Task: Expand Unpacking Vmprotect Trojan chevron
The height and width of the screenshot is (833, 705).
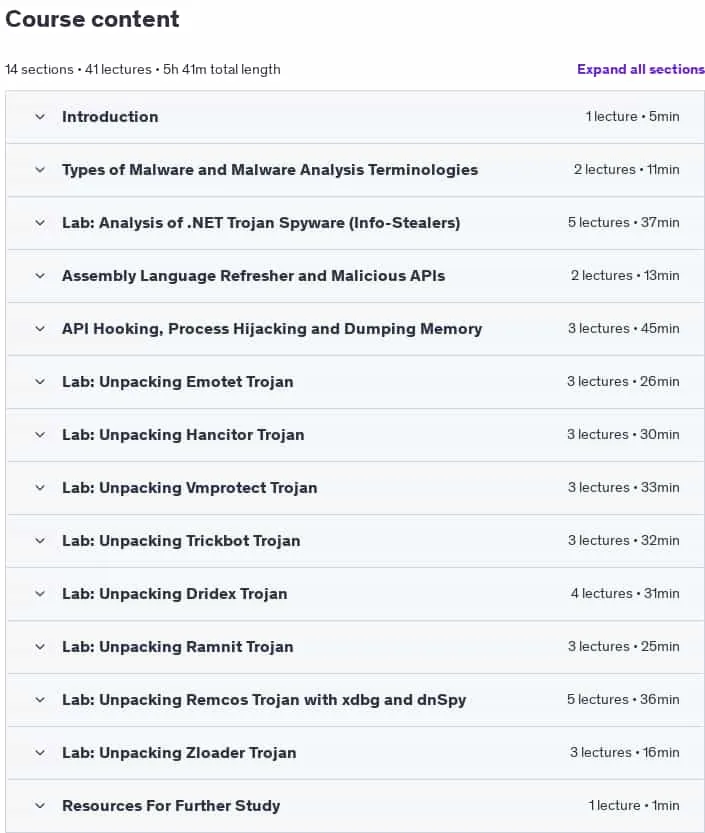Action: click(40, 488)
